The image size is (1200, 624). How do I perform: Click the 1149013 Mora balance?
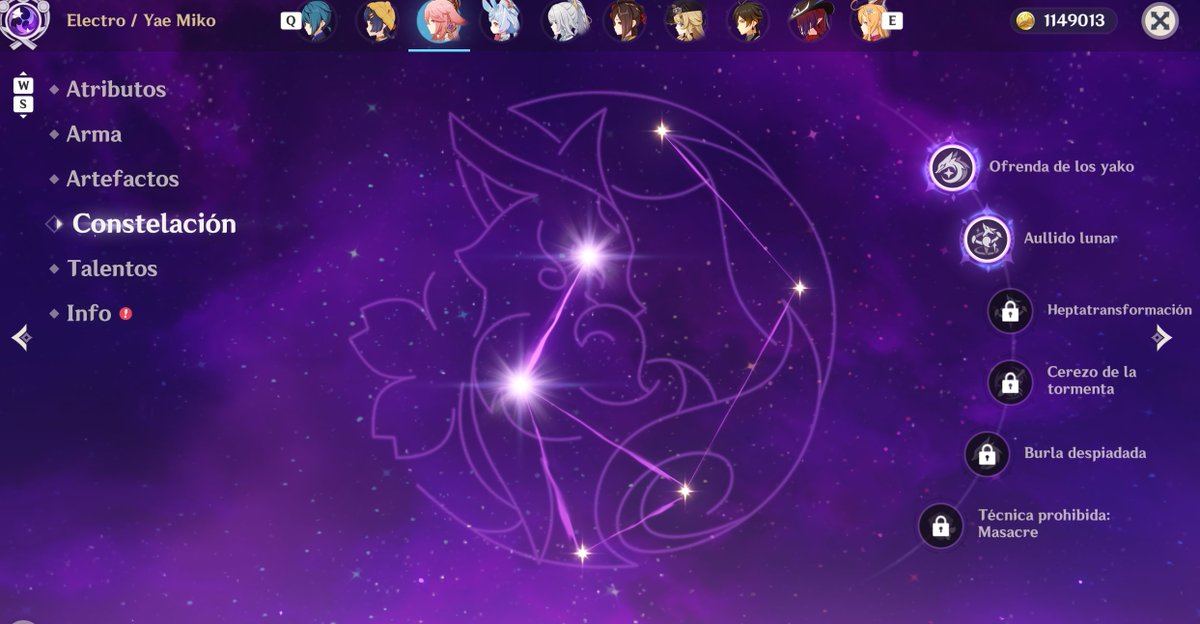click(1074, 21)
